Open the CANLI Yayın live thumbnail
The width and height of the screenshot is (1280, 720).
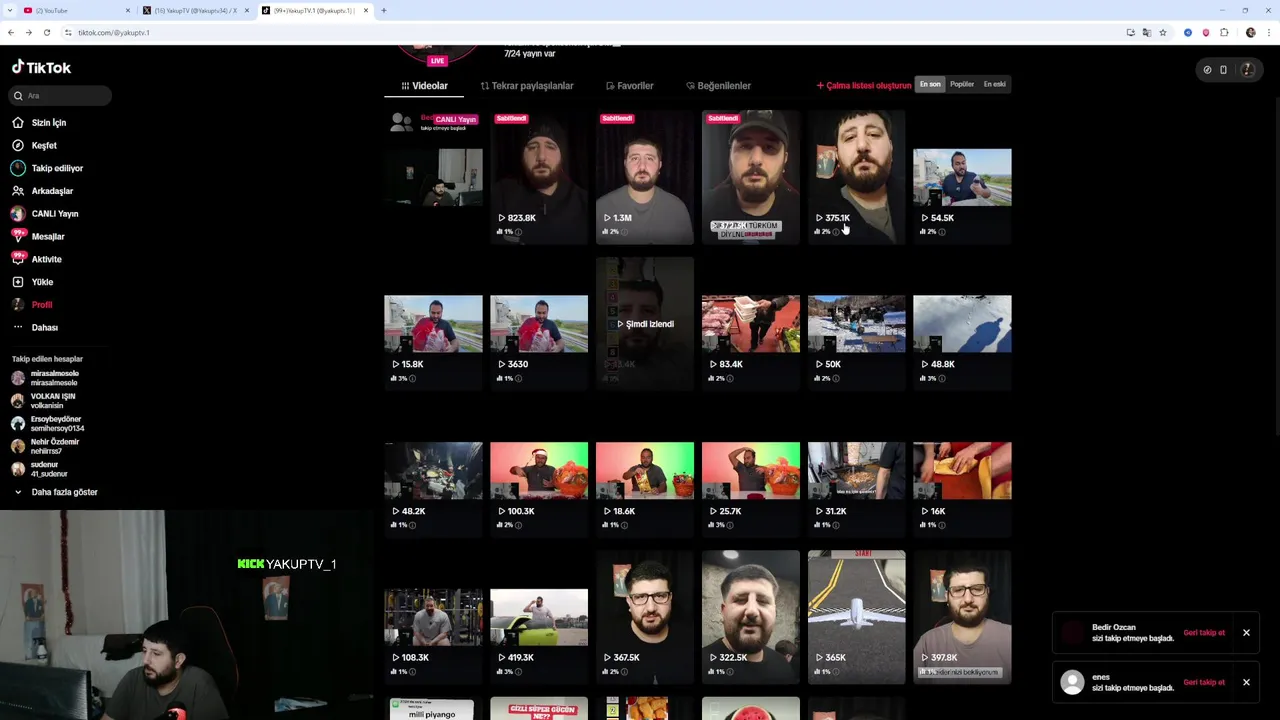click(x=433, y=177)
